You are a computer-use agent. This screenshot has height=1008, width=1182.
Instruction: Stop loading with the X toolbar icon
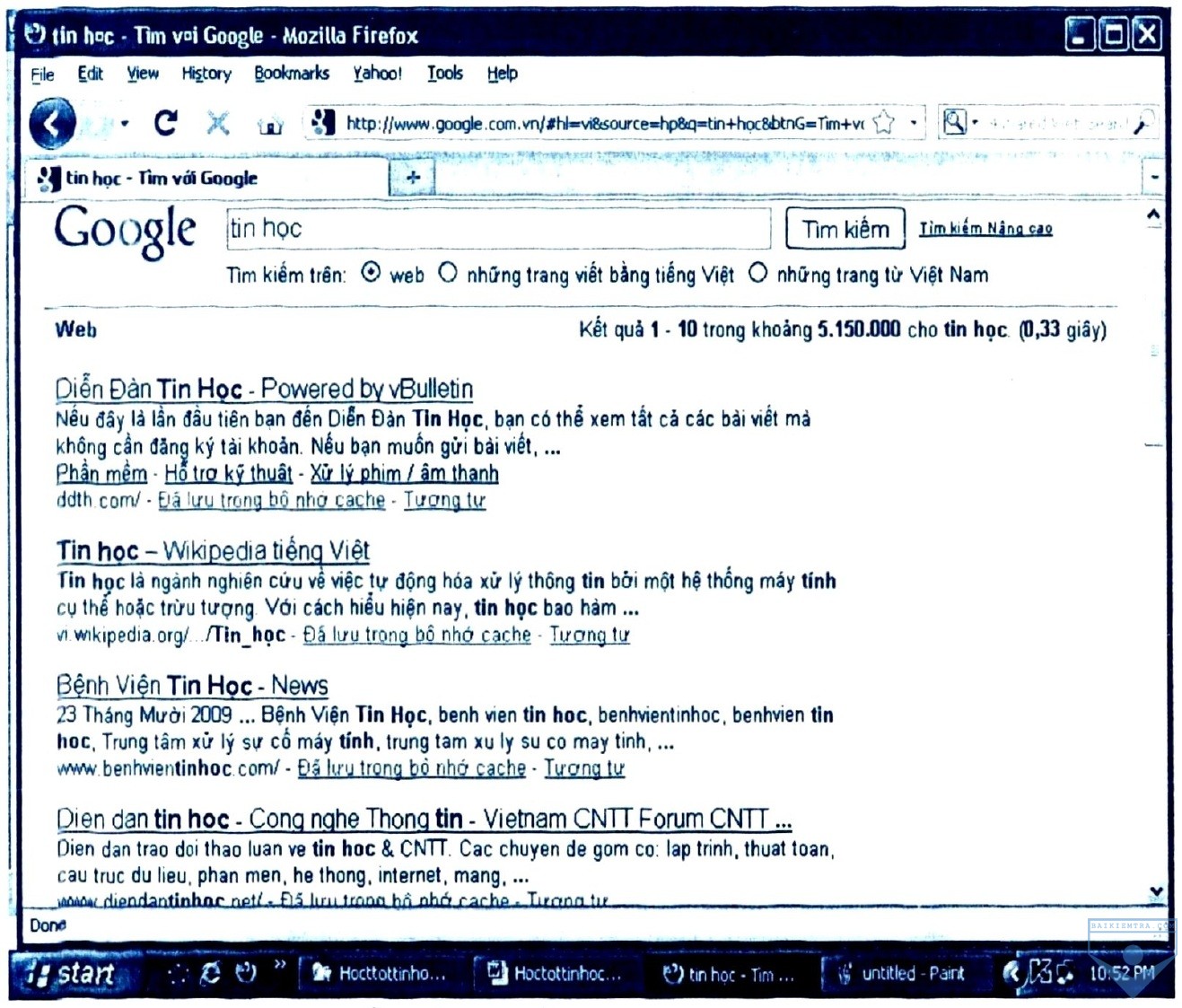217,123
